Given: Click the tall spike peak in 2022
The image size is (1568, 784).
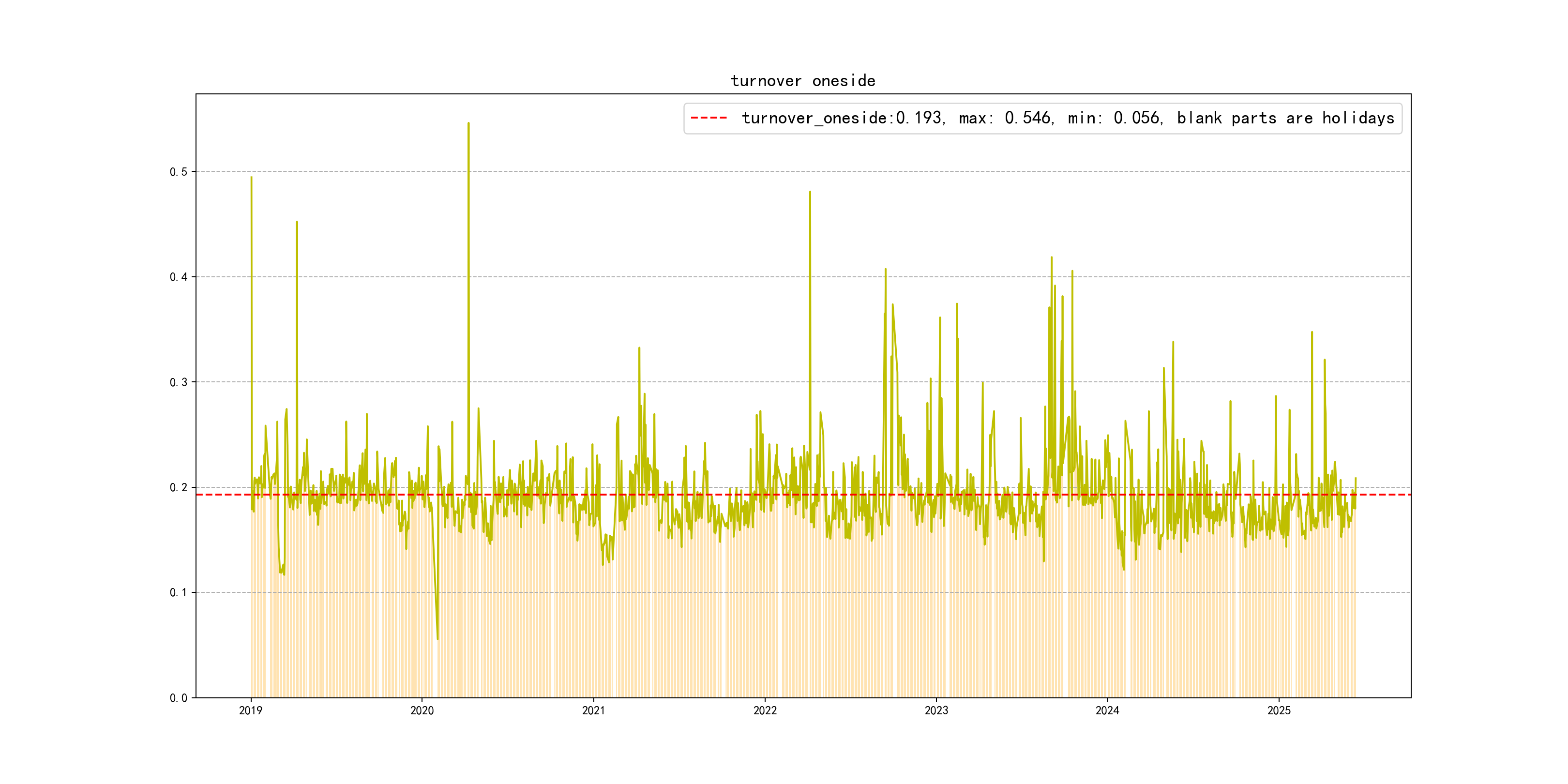Looking at the screenshot, I should [x=810, y=192].
